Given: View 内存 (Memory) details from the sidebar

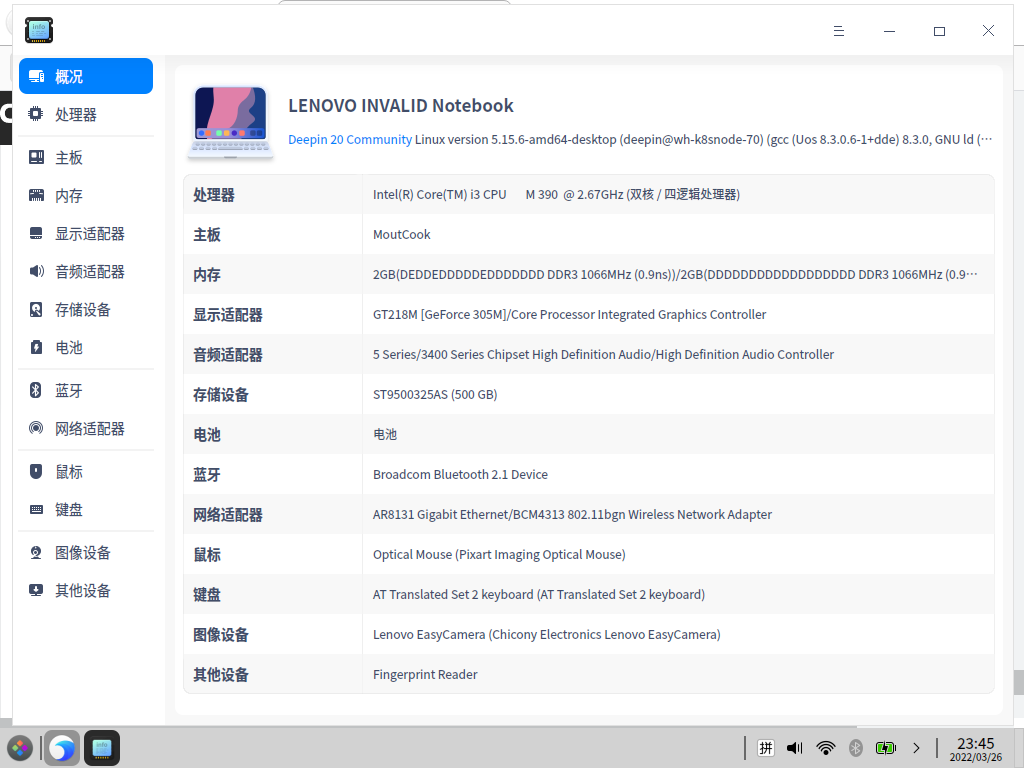Looking at the screenshot, I should pos(70,195).
